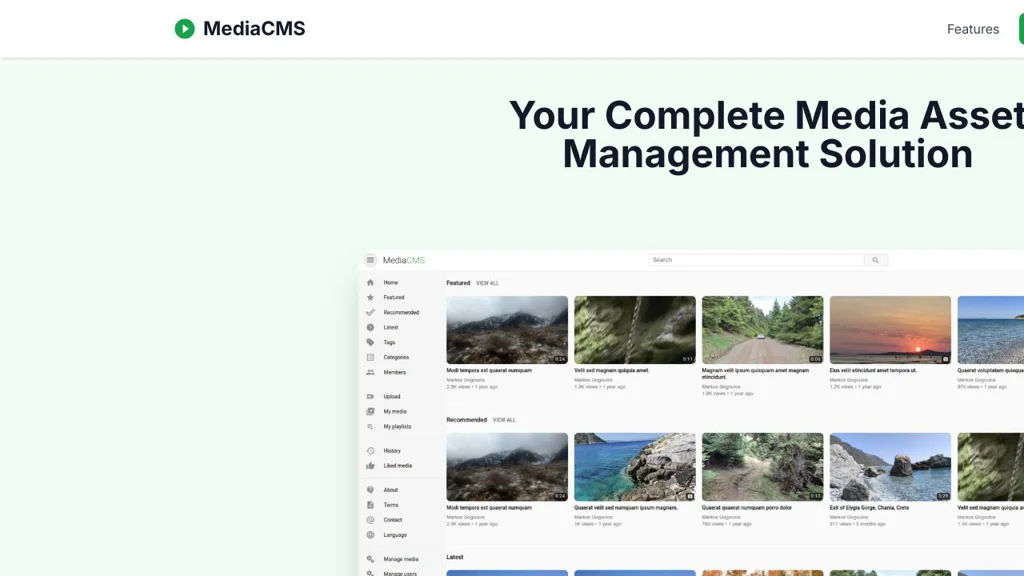This screenshot has height=576, width=1024.
Task: Click the Liked media thumbs-up icon
Action: 370,466
